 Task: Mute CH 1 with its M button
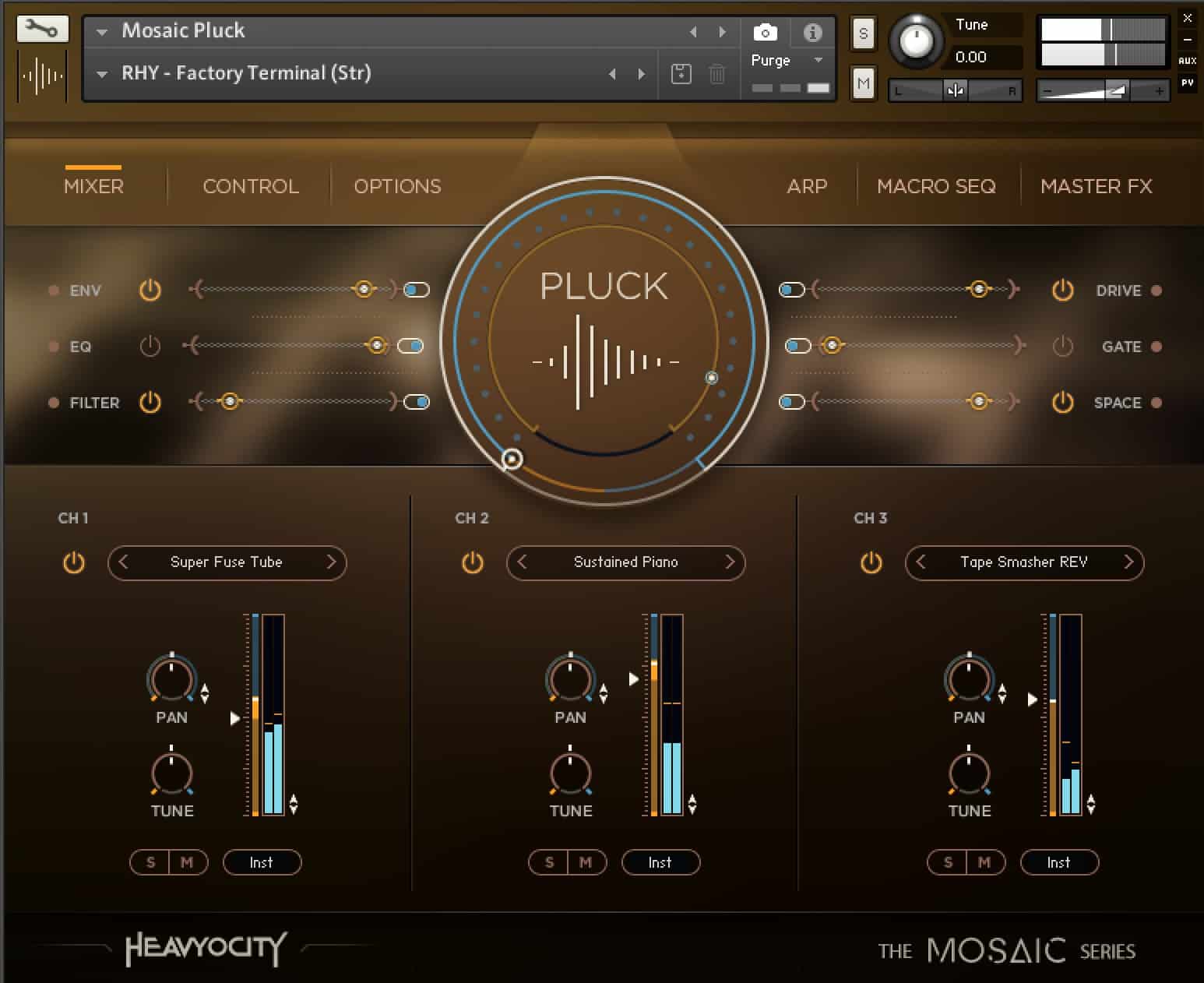pos(188,862)
